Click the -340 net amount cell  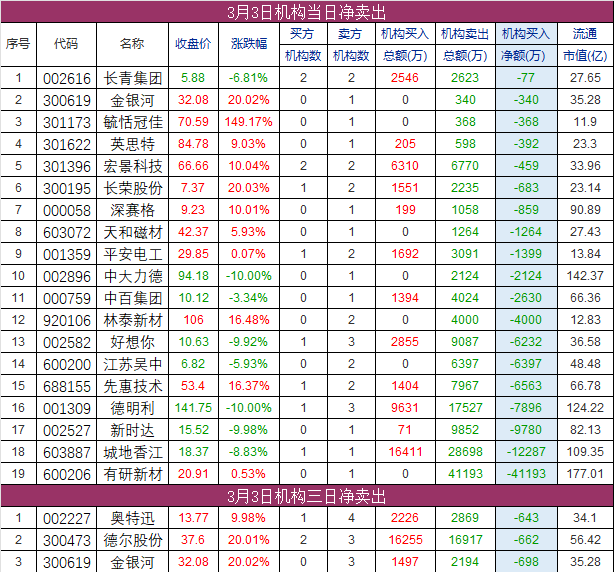click(526, 100)
